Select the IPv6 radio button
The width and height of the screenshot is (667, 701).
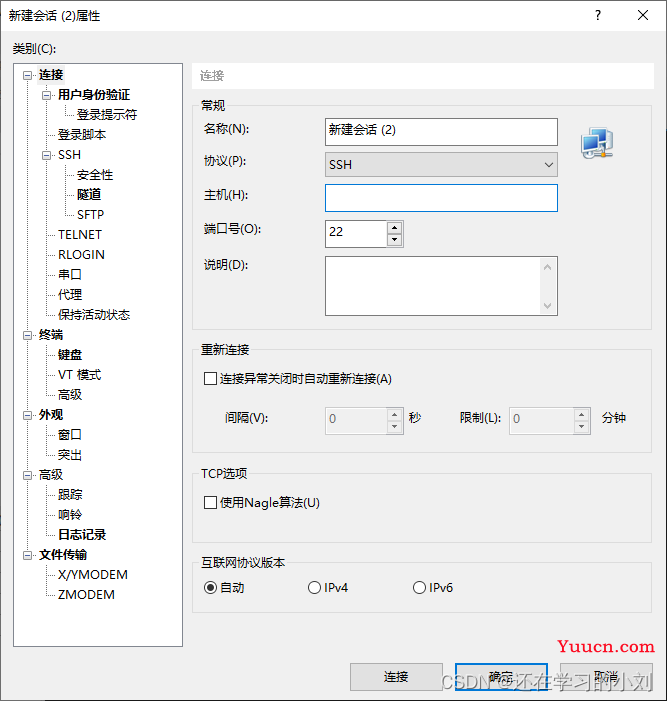pyautogui.click(x=419, y=587)
